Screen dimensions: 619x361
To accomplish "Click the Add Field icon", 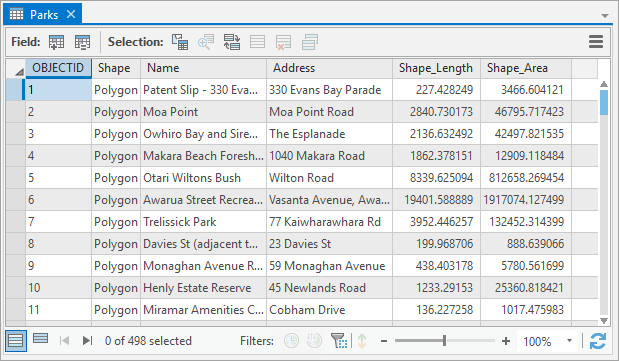I will (56, 41).
